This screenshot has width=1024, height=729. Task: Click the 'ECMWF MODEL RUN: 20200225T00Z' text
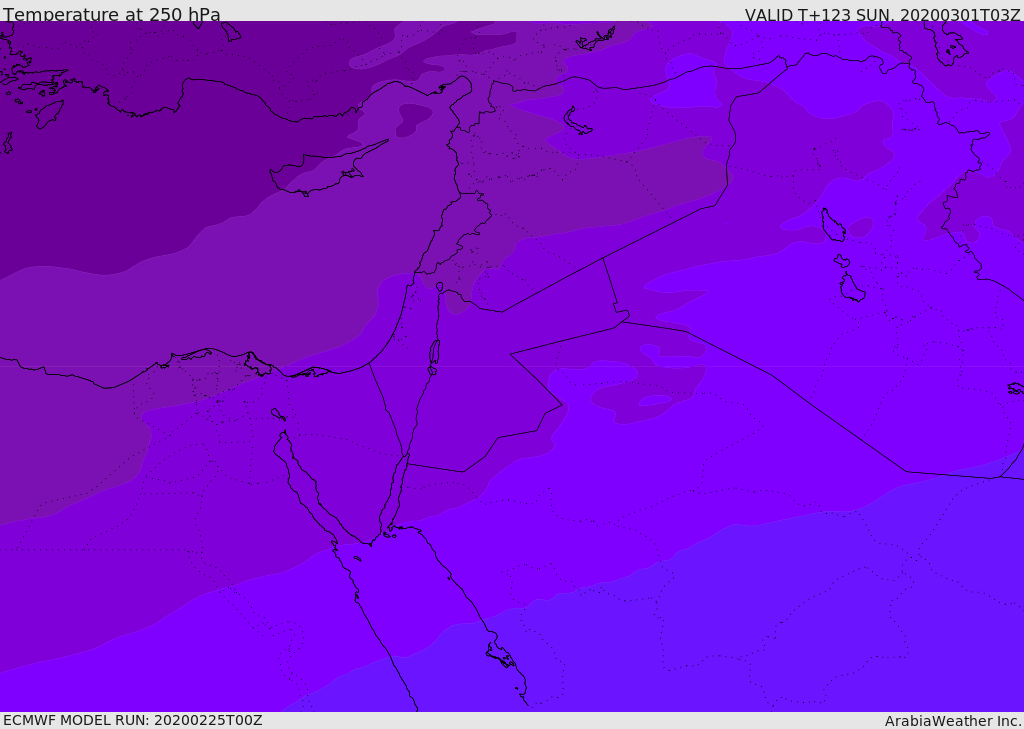[x=133, y=720]
